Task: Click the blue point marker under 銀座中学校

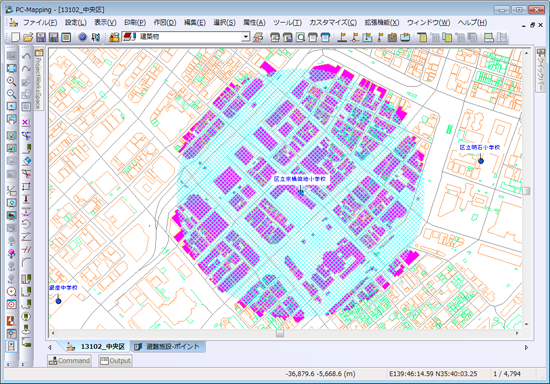Action: [x=59, y=301]
